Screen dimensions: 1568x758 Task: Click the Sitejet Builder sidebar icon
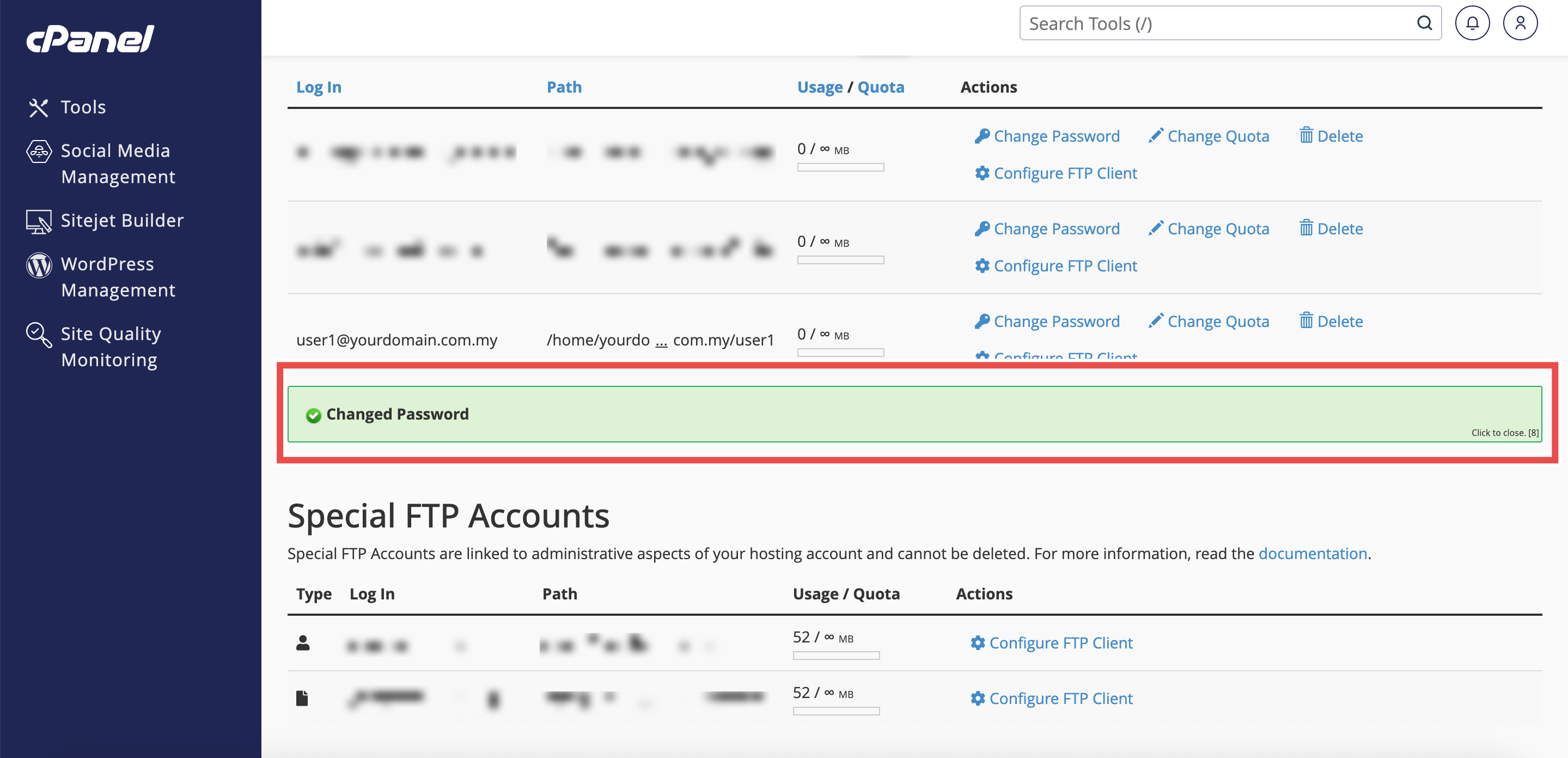[38, 221]
